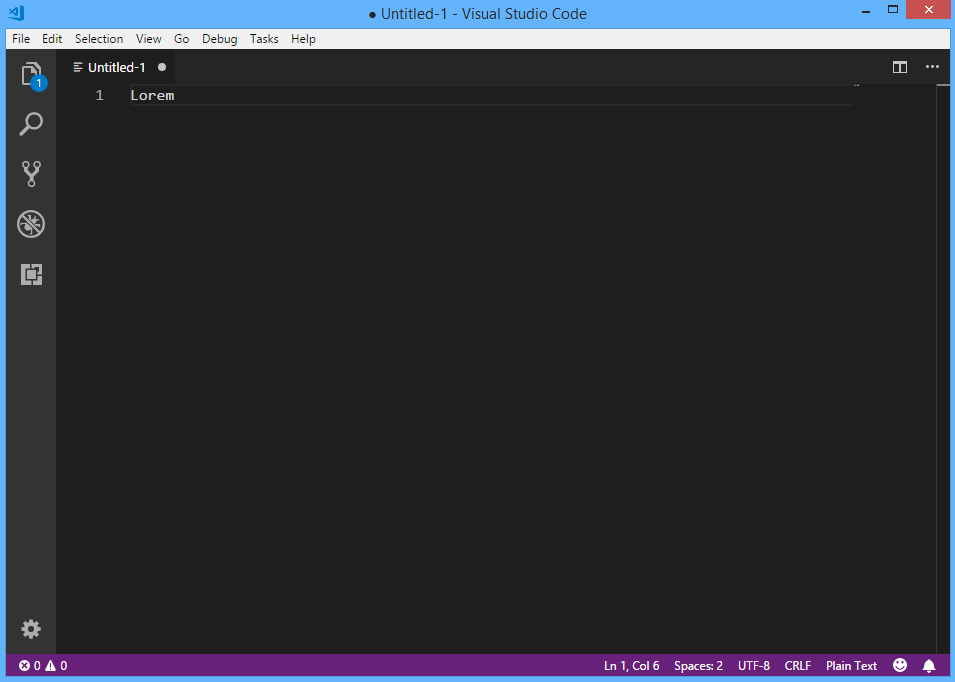Open notifications from the bell icon
The height and width of the screenshot is (682, 955).
tap(929, 665)
